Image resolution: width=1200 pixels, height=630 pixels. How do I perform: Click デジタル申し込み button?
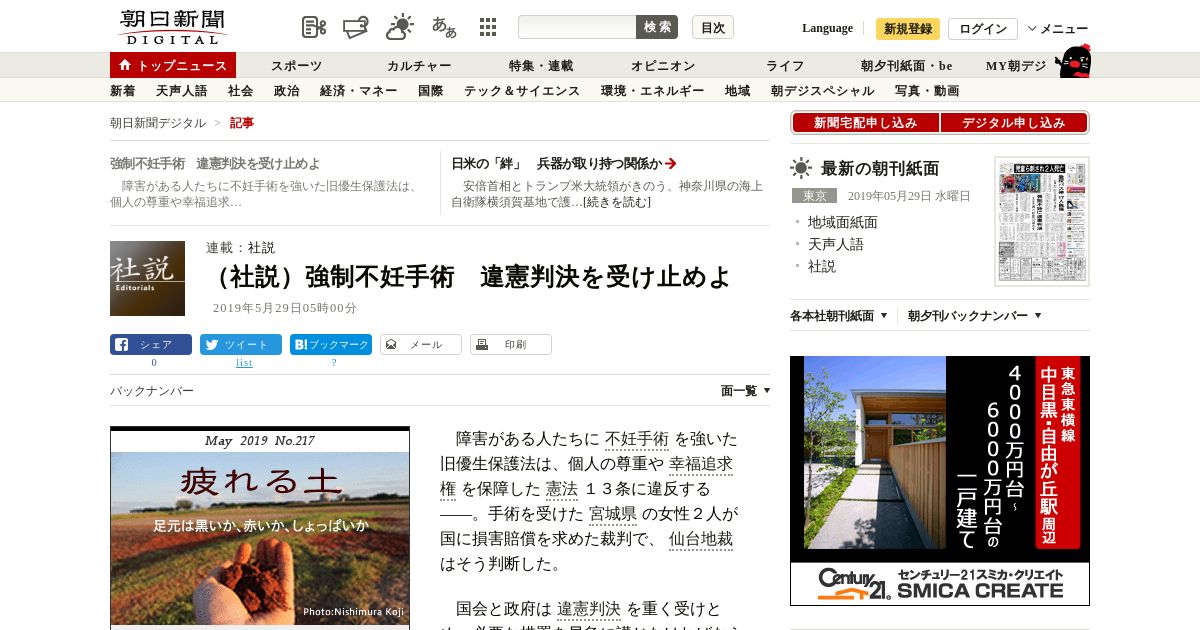point(1013,123)
